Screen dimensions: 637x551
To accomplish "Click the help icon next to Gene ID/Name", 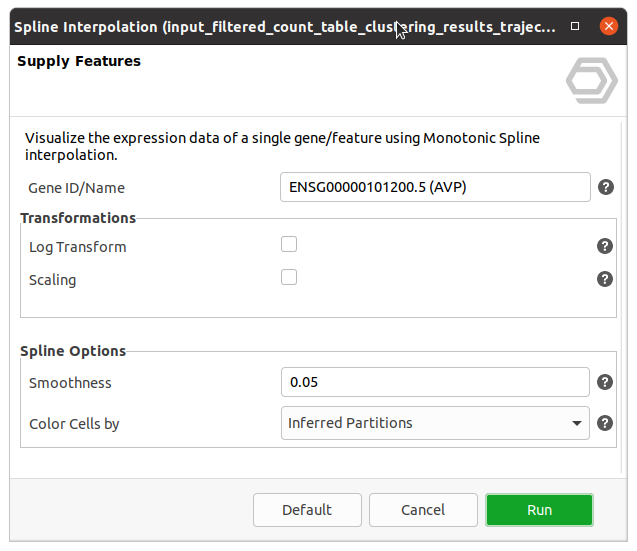I will 605,187.
